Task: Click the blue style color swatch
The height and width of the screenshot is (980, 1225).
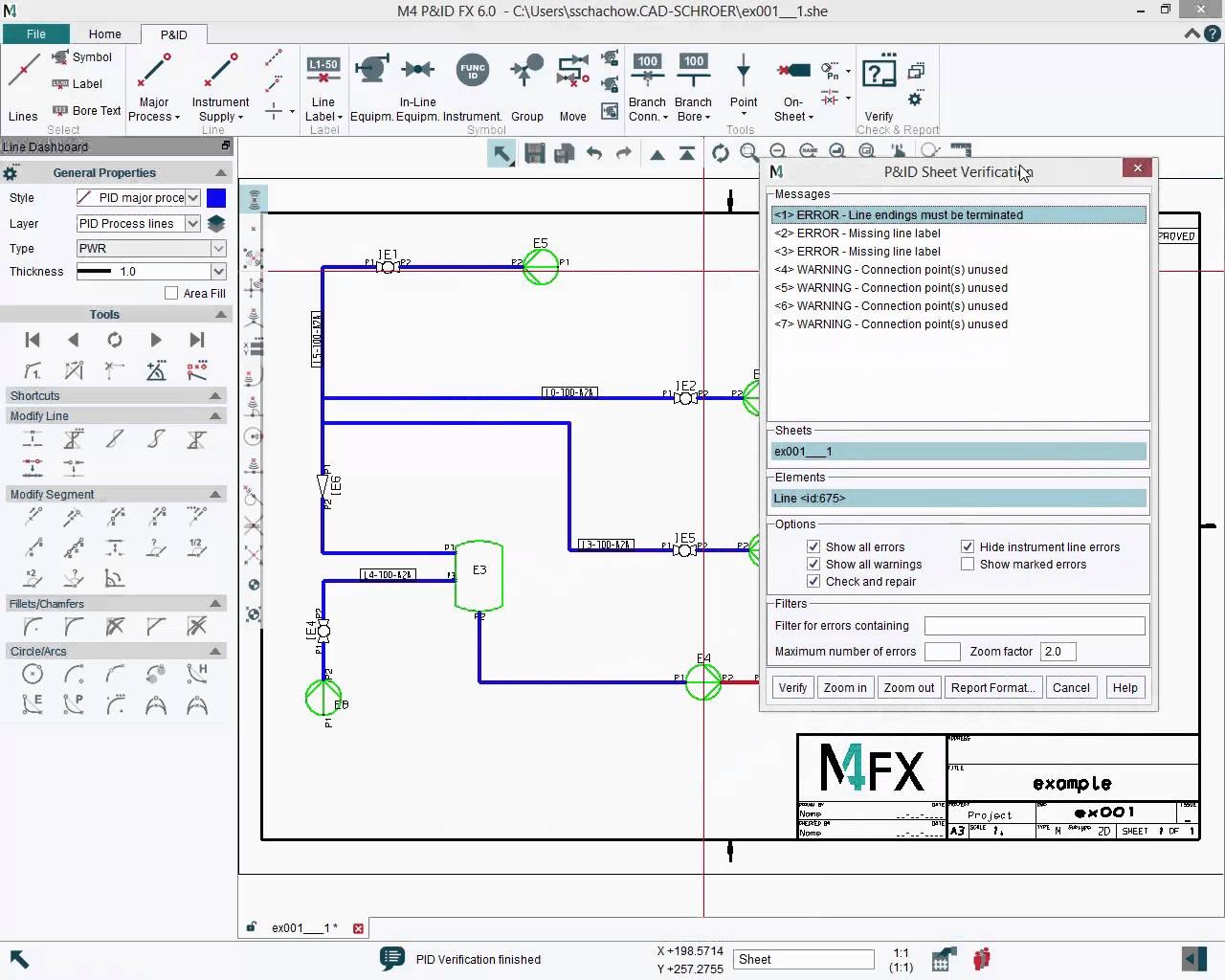Action: click(216, 198)
